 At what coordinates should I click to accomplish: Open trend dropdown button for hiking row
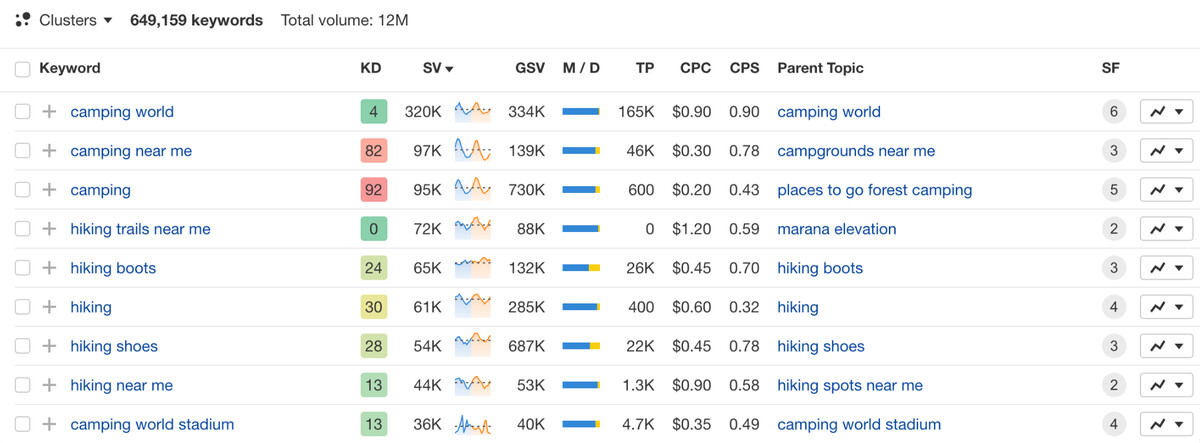[1166, 307]
